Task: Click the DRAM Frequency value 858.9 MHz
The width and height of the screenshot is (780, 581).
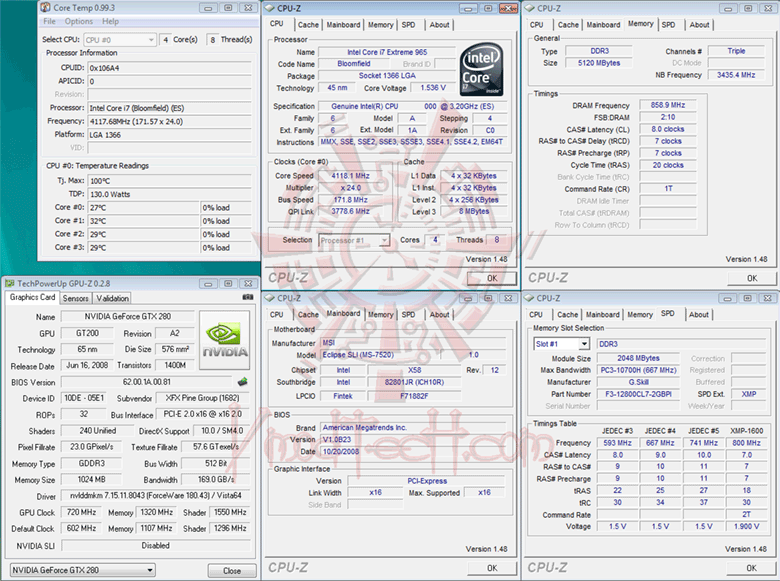Action: coord(668,105)
